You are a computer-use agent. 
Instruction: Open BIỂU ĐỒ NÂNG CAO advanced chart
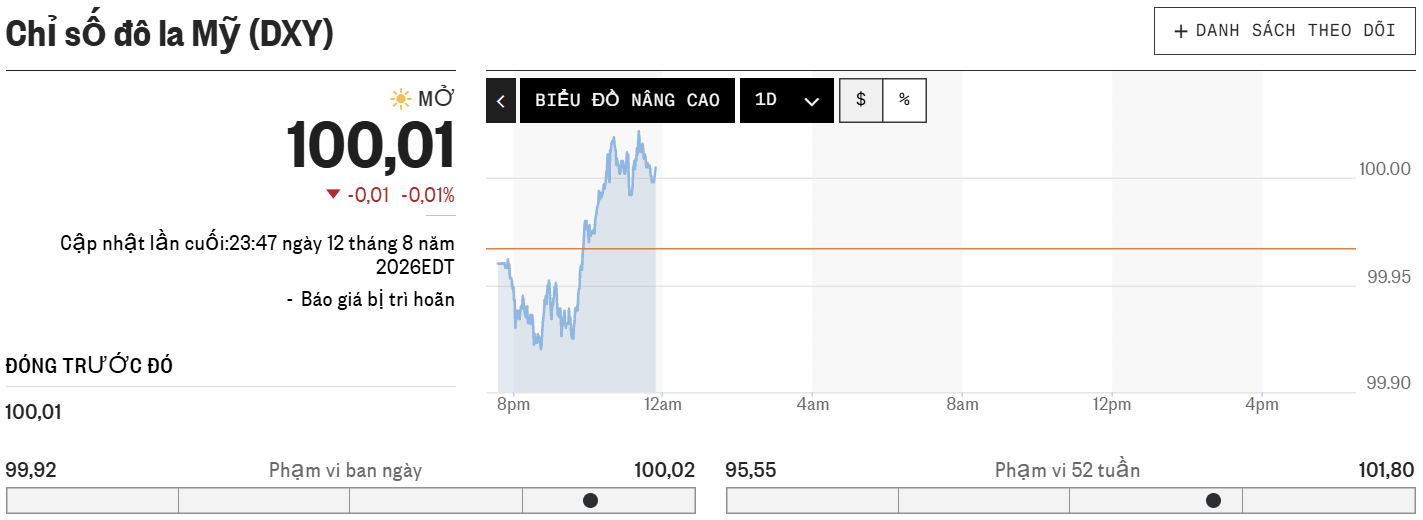pos(627,101)
